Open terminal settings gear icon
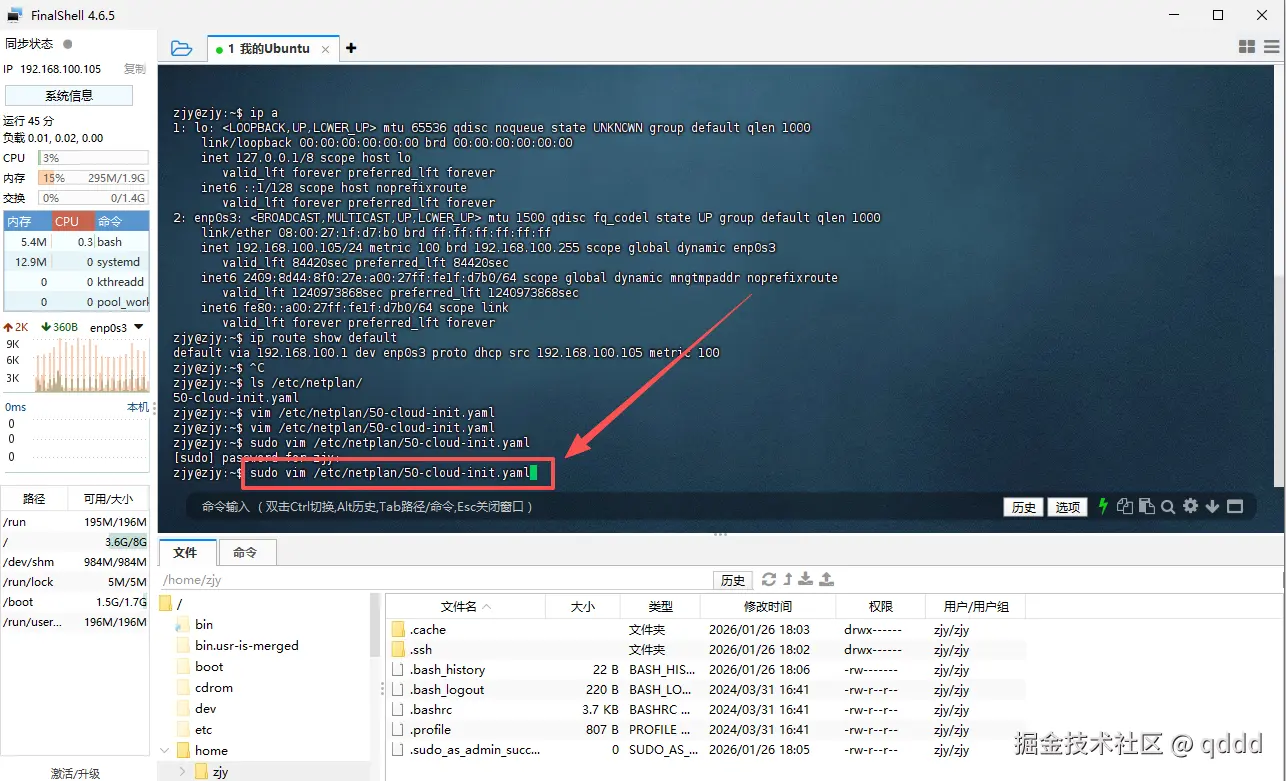This screenshot has height=781, width=1286. (x=1190, y=506)
